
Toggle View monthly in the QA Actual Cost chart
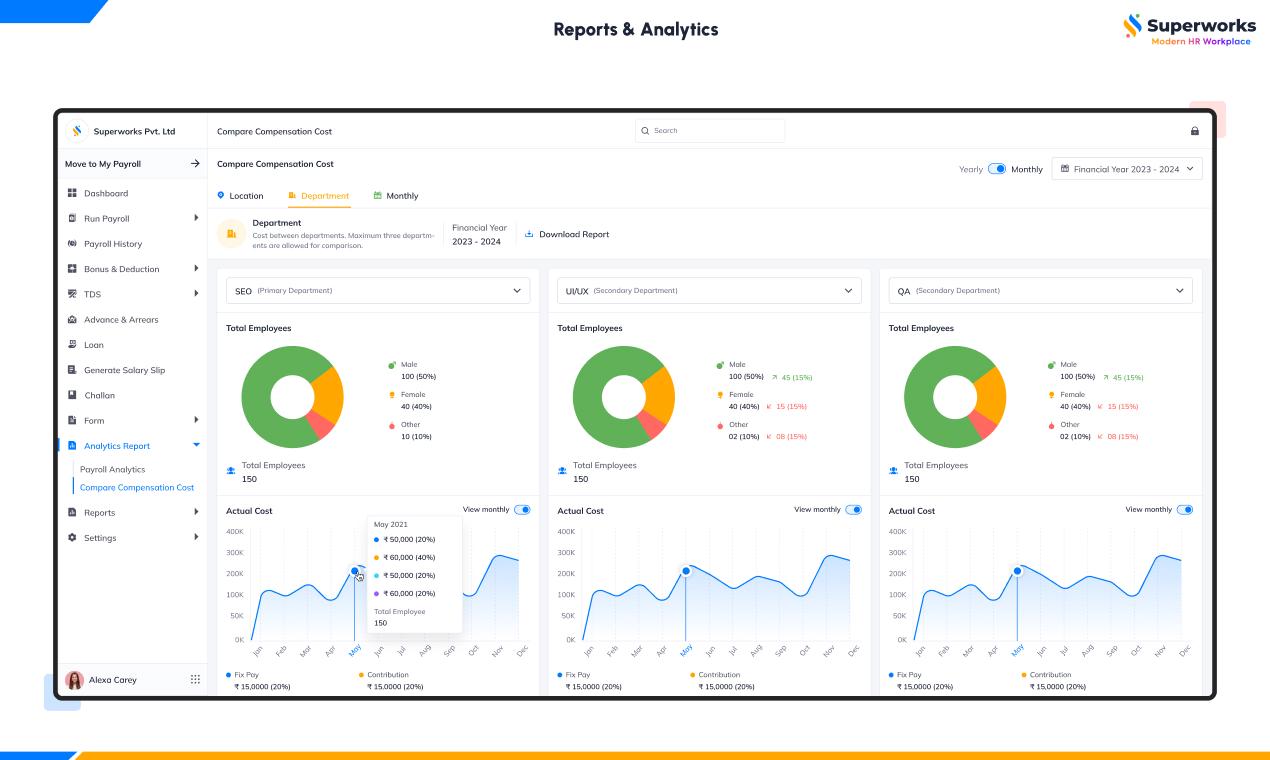pos(1184,510)
